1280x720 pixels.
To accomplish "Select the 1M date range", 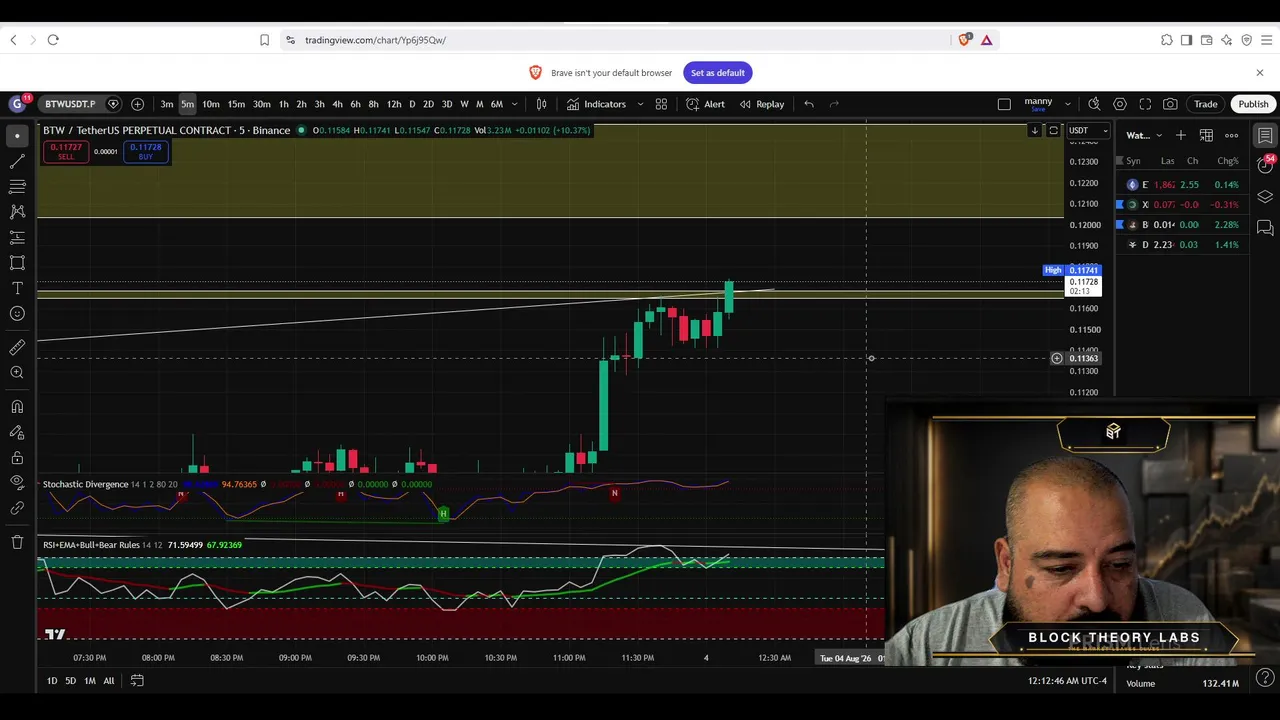I will 90,681.
